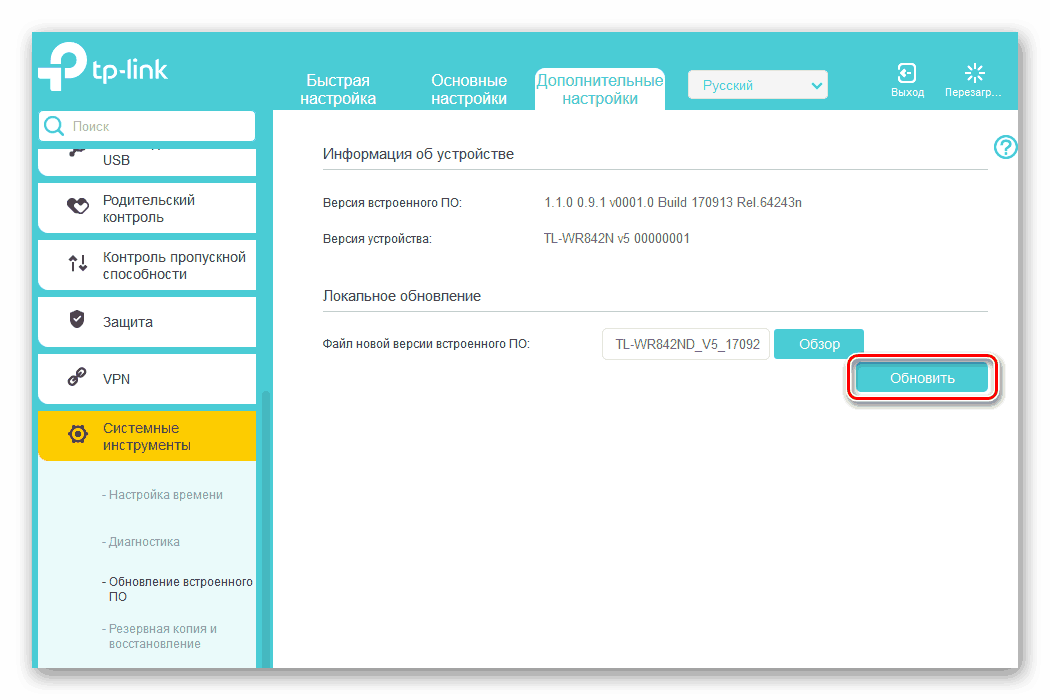Click the VPN chain link icon
1050x700 pixels.
(x=77, y=377)
